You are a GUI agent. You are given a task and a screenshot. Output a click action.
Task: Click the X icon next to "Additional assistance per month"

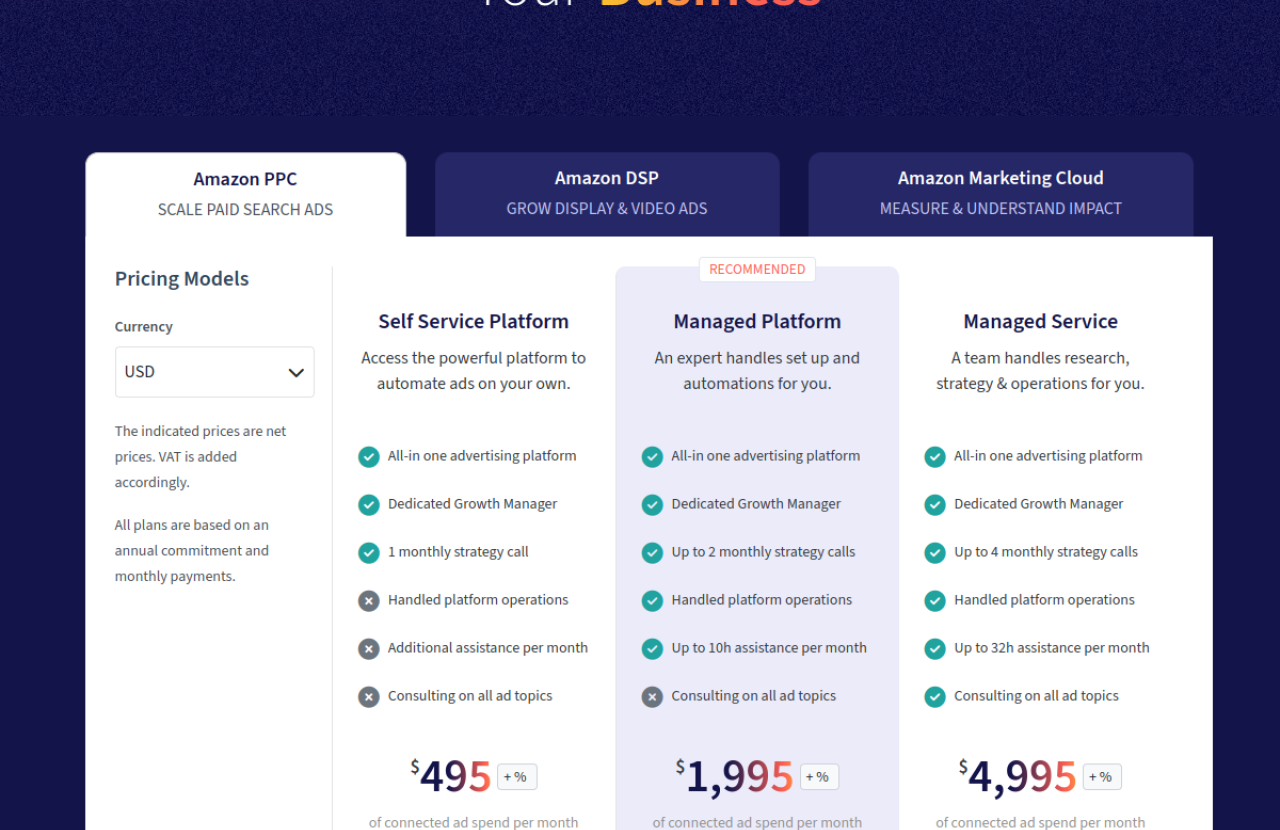point(369,648)
